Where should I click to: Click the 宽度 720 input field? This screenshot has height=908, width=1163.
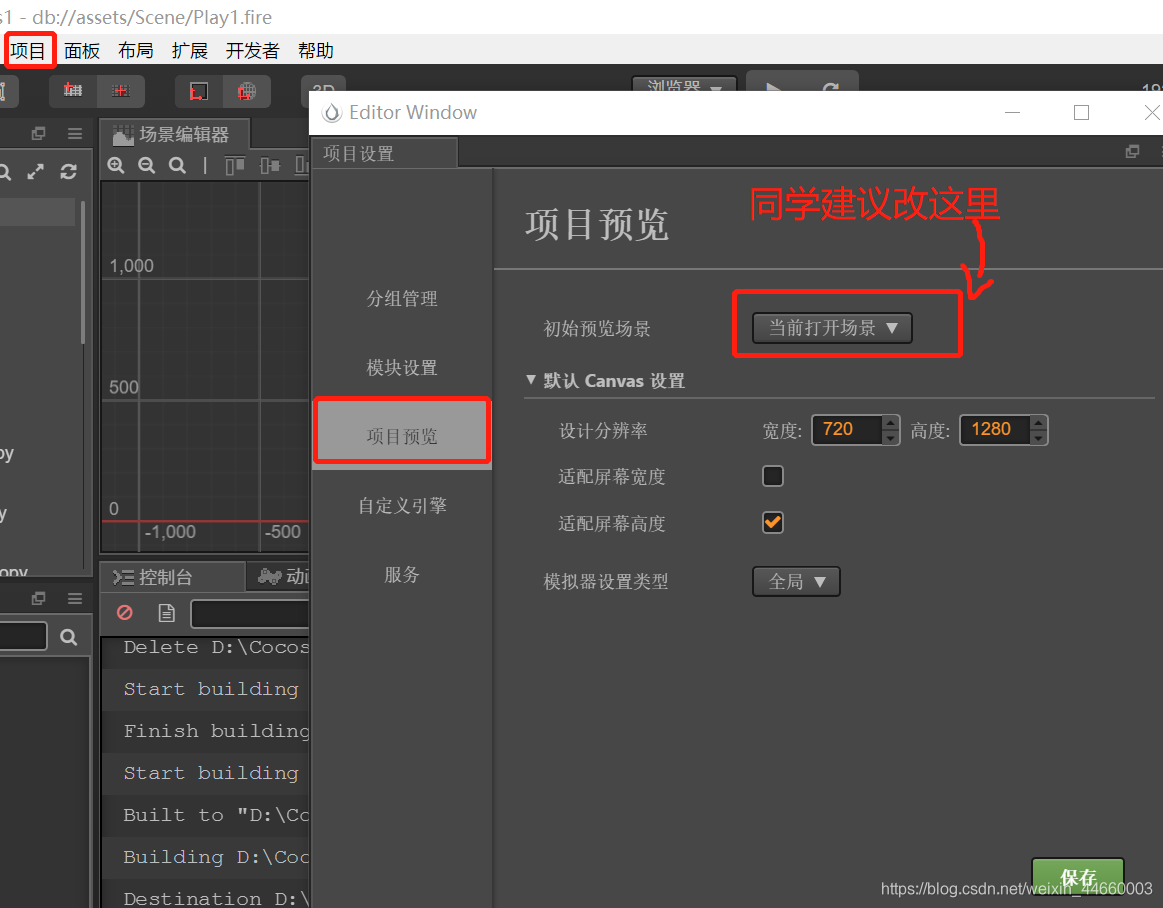coord(846,430)
